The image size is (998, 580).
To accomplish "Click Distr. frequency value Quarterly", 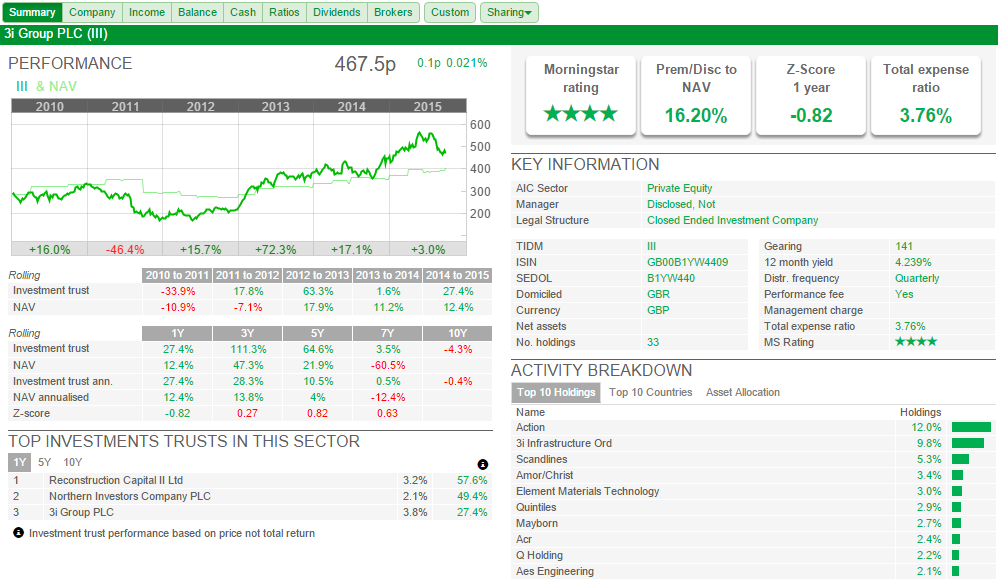I will tap(917, 278).
